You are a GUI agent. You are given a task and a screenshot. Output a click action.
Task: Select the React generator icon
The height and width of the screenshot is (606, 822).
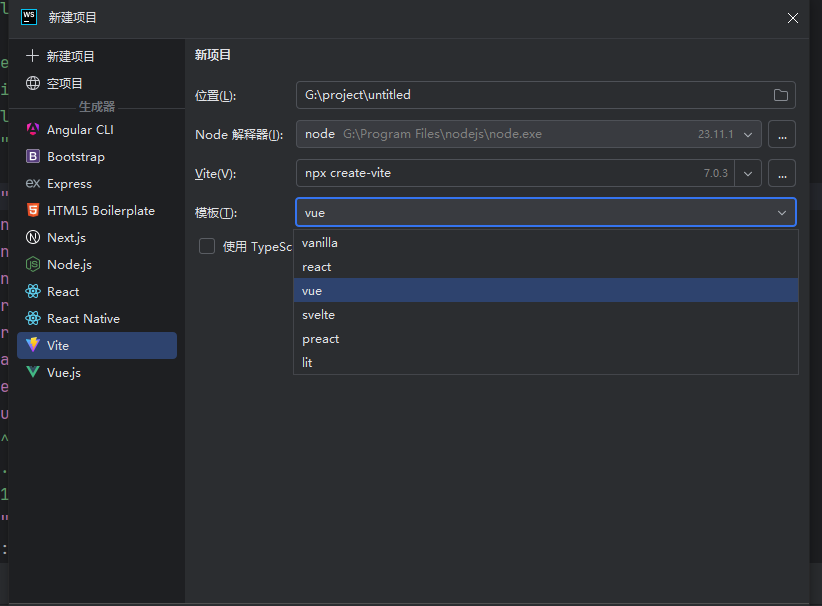pyautogui.click(x=33, y=291)
